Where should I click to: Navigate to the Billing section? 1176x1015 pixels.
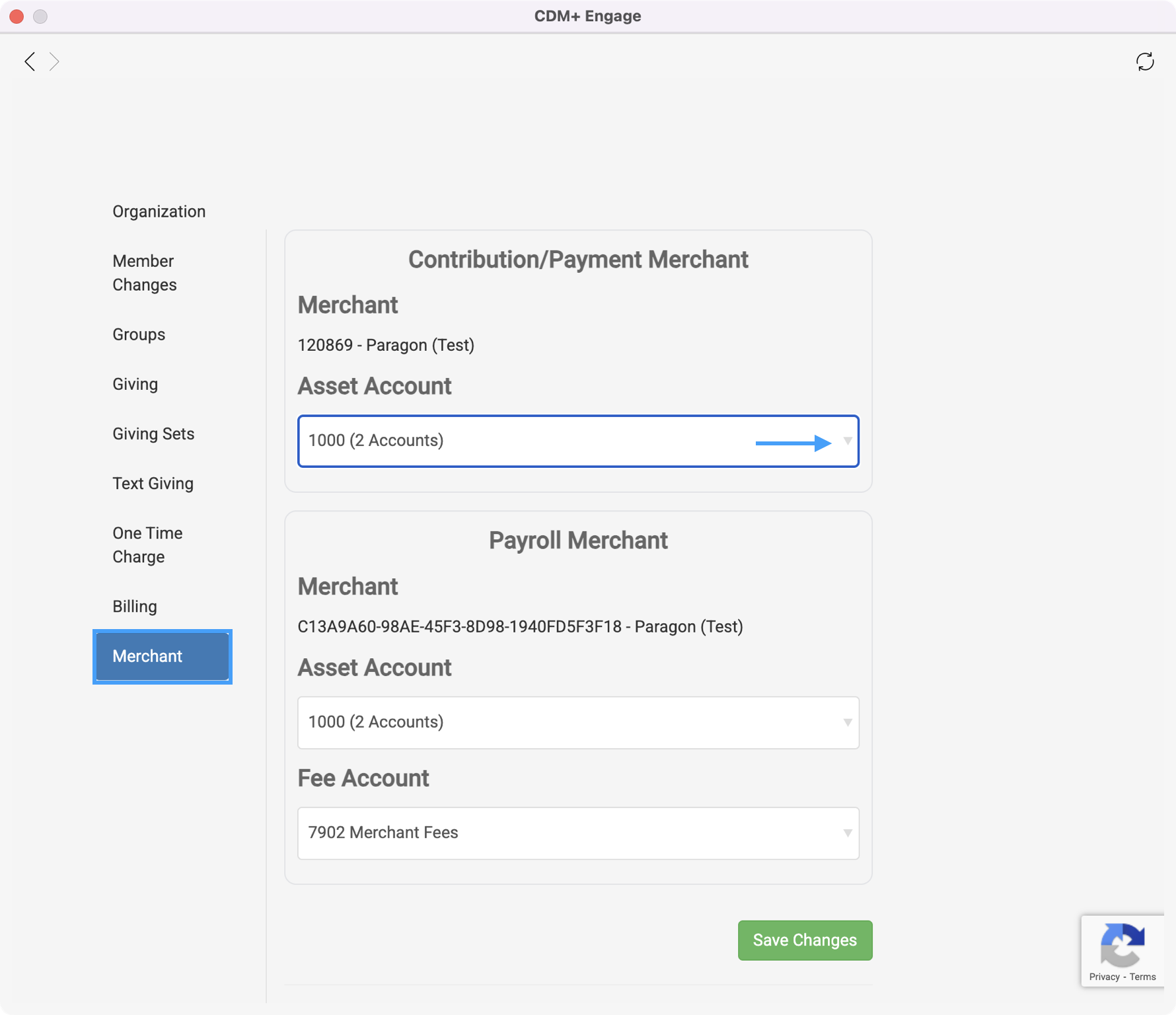coord(134,606)
